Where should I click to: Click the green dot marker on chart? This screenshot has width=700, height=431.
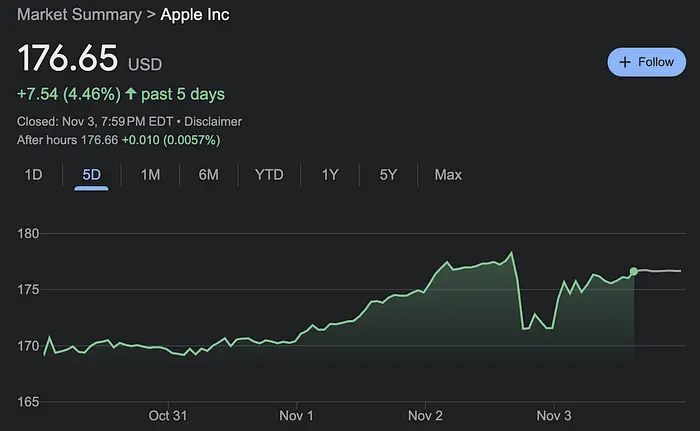[634, 271]
